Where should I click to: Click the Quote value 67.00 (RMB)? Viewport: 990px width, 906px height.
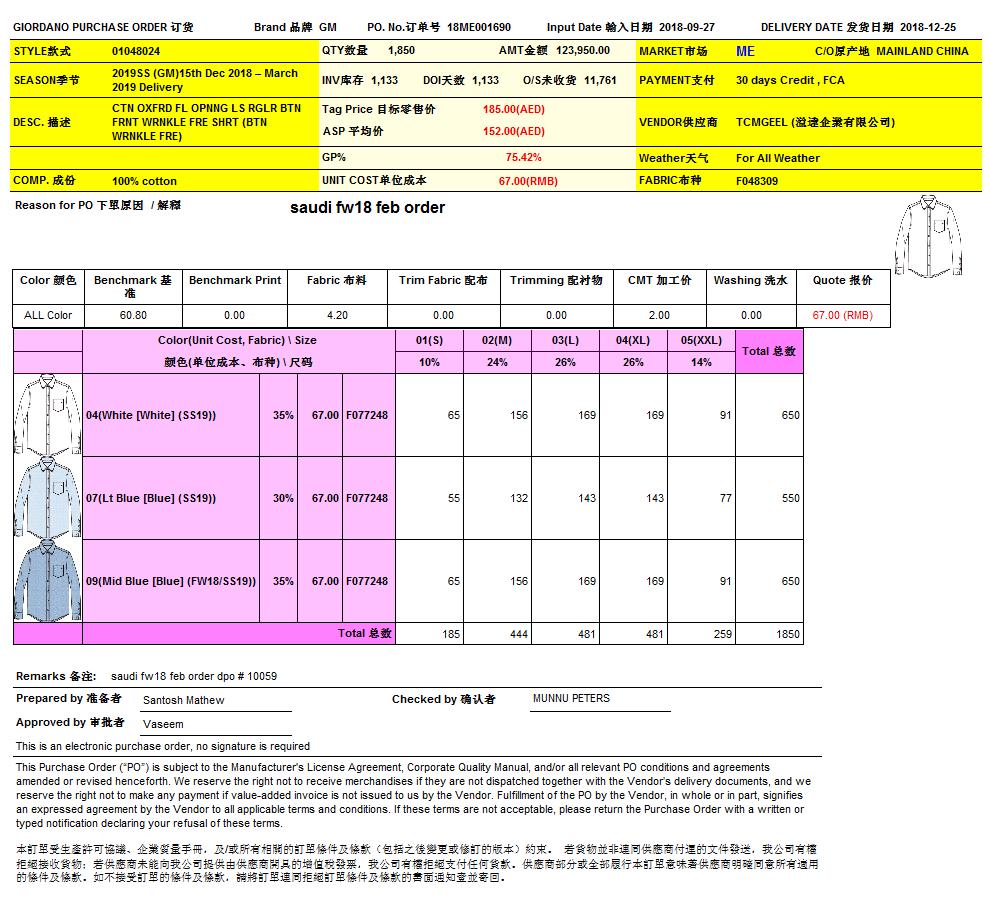coord(842,315)
